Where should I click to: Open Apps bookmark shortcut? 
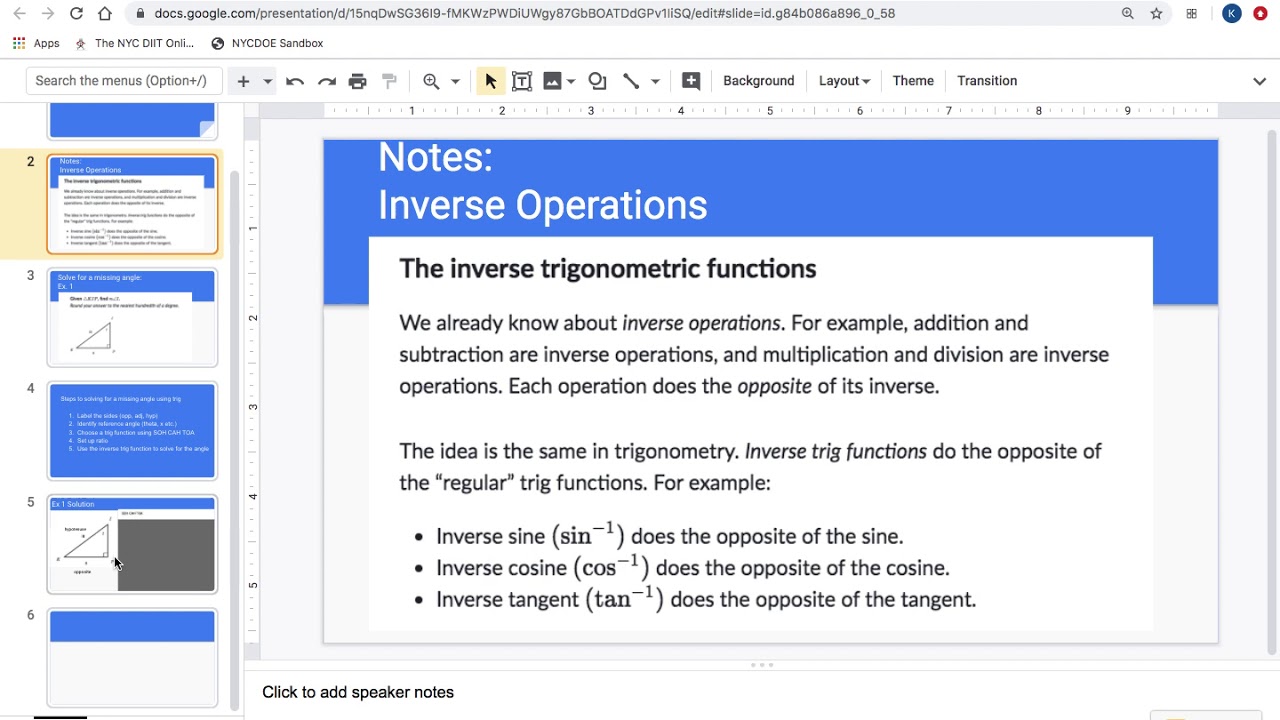point(36,44)
